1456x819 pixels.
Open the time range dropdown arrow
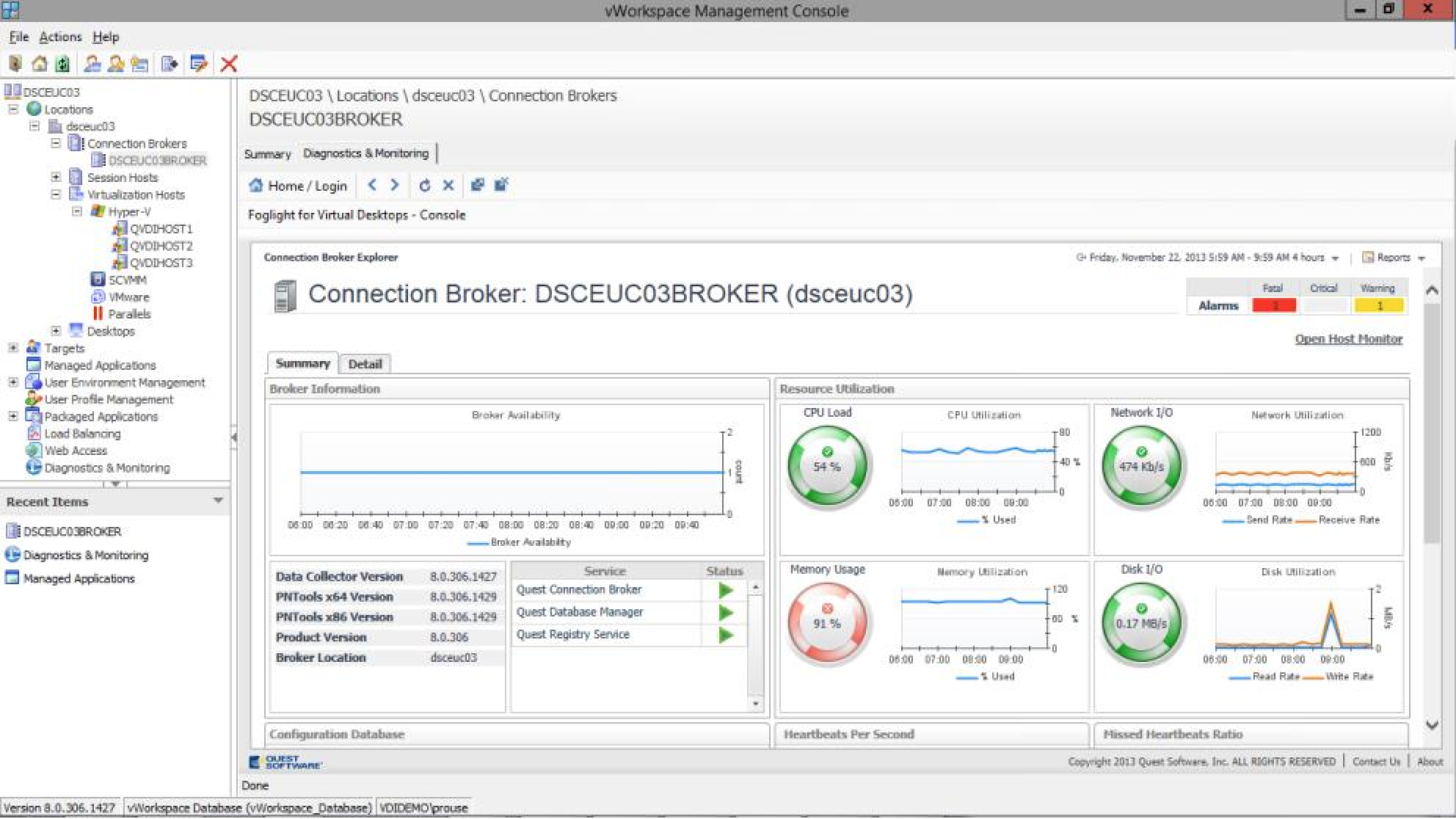pos(1335,259)
